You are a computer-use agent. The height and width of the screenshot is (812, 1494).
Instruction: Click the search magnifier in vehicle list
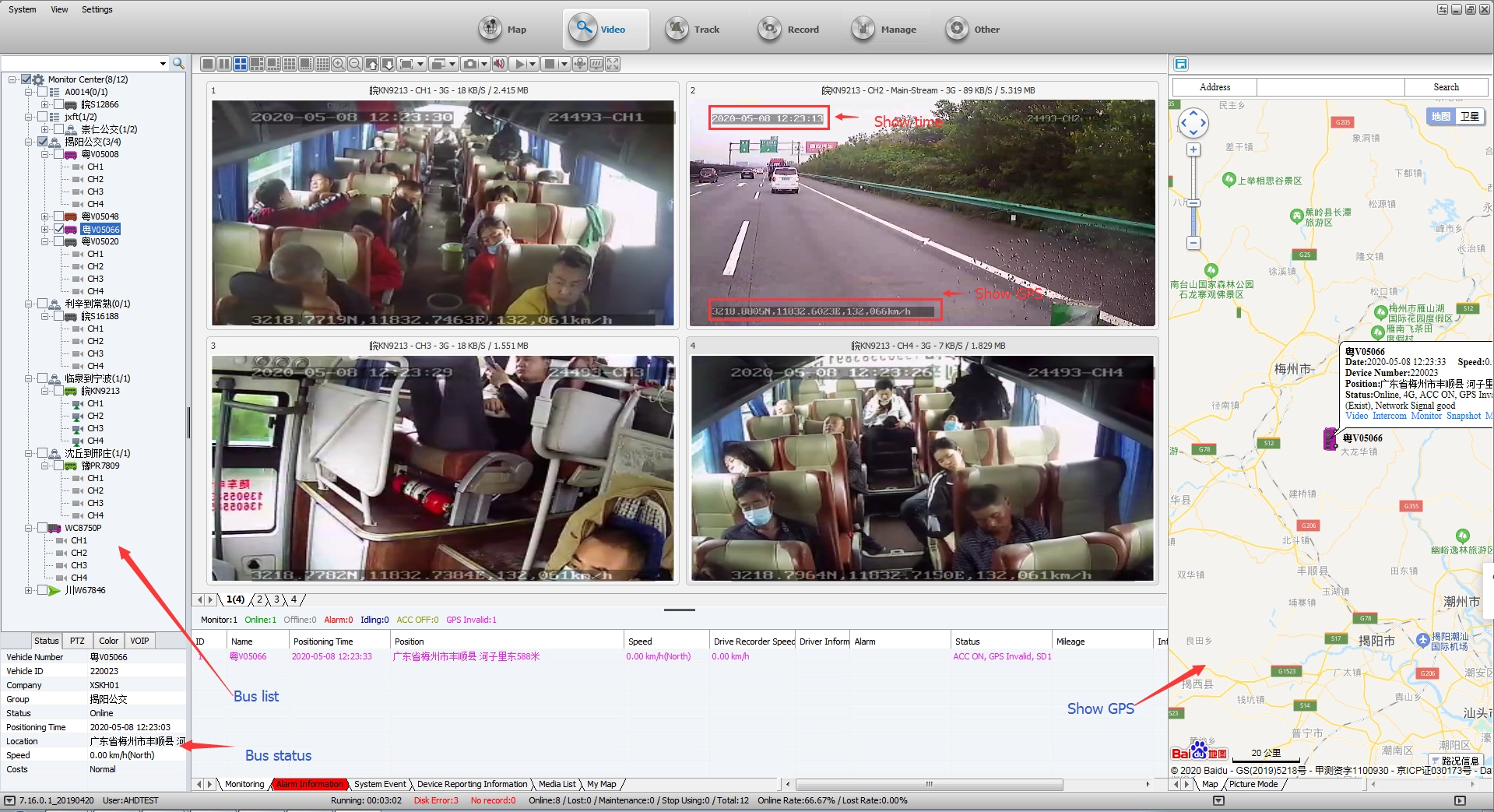(x=178, y=63)
